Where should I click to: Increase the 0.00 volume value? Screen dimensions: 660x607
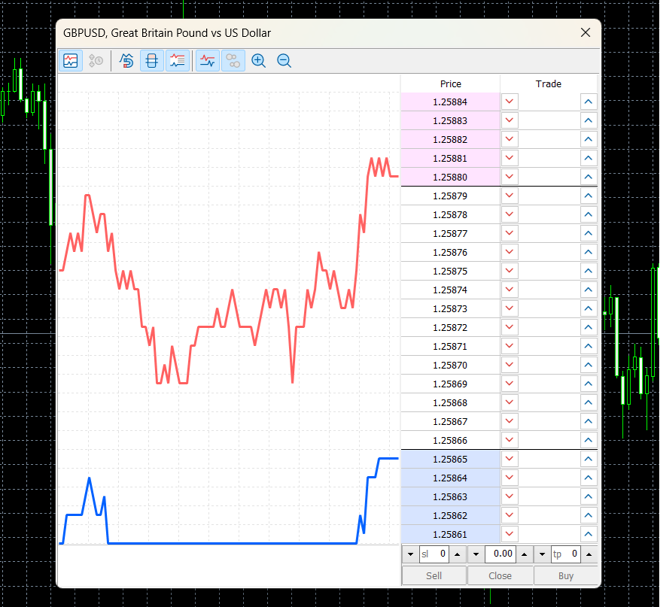524,554
